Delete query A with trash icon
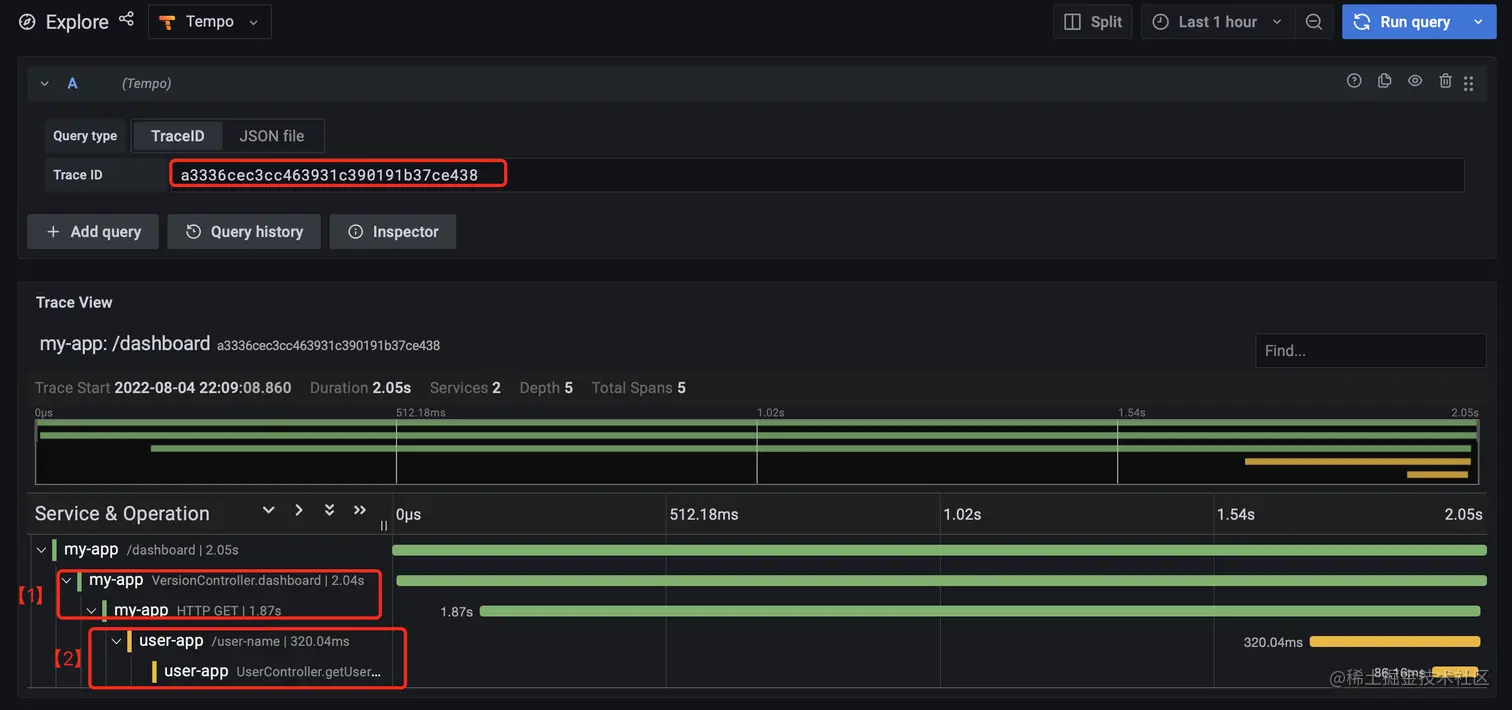This screenshot has height=710, width=1512. [x=1445, y=81]
